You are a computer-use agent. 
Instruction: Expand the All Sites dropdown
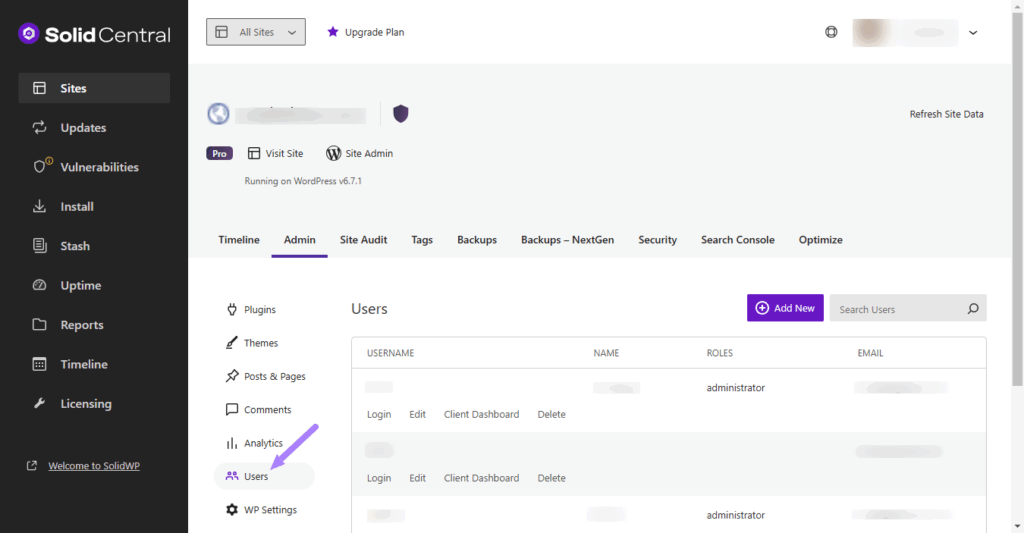tap(256, 32)
